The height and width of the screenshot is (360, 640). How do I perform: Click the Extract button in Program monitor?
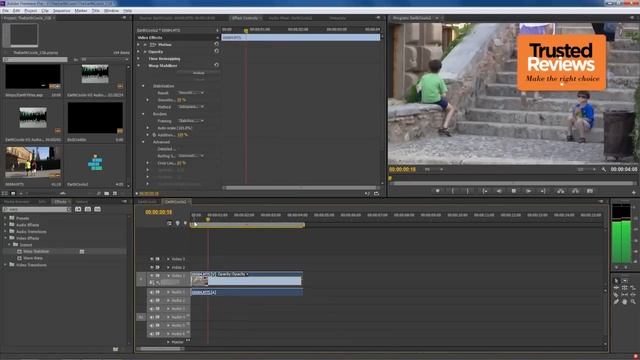point(576,191)
